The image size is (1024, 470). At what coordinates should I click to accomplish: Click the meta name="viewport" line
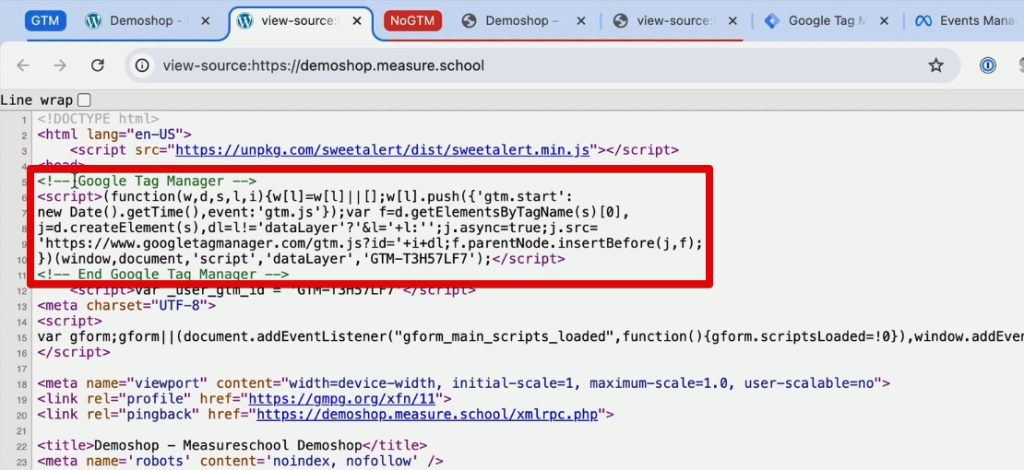[x=464, y=383]
